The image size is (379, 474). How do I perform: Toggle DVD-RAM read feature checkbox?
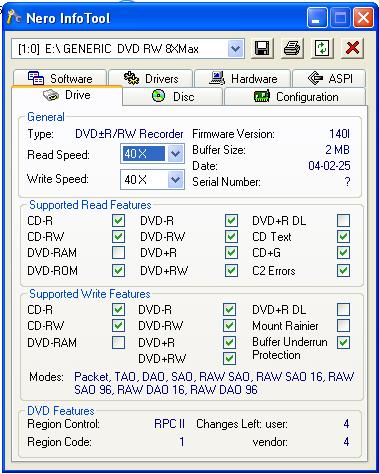[118, 253]
